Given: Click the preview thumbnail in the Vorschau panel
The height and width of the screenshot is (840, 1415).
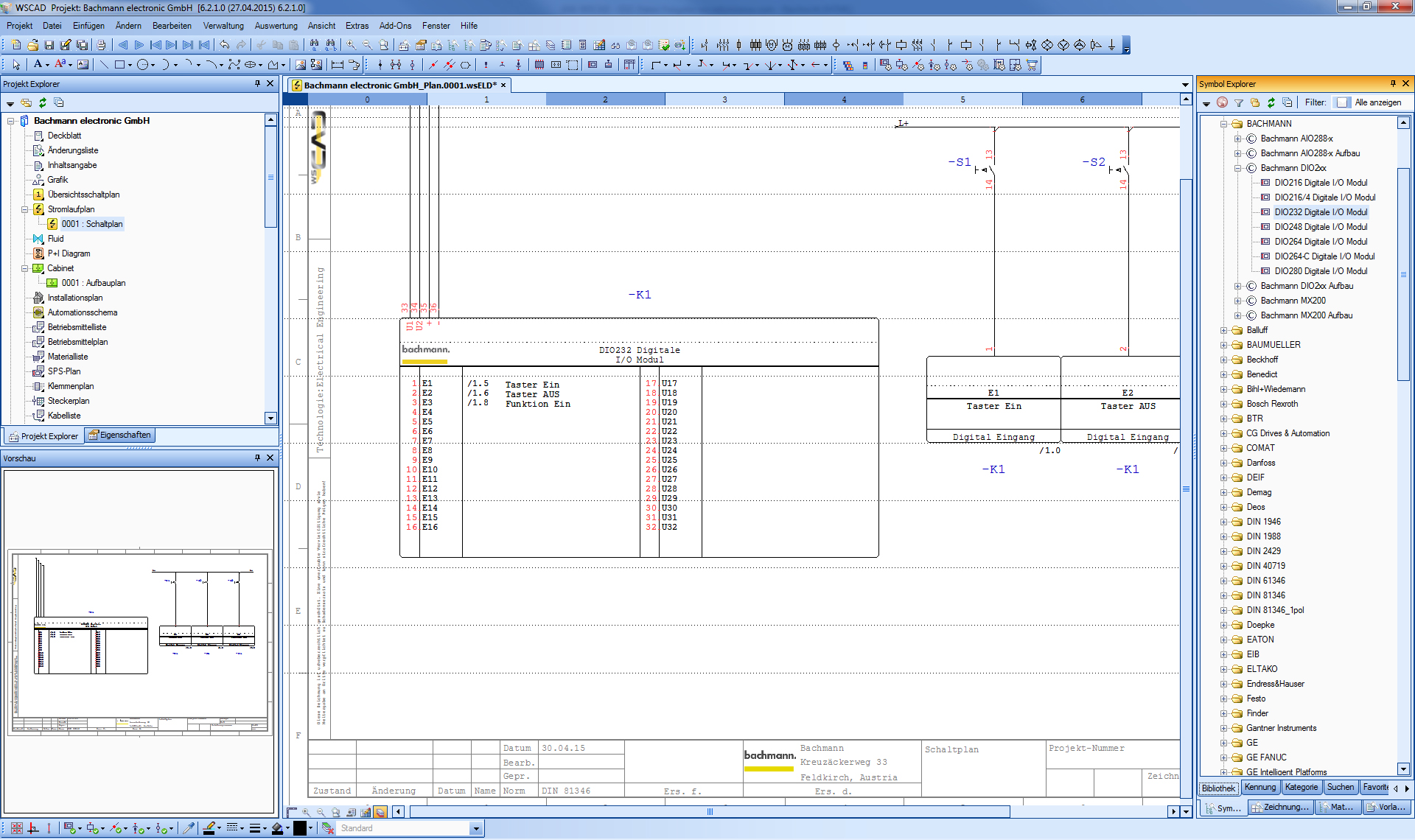Looking at the screenshot, I should pyautogui.click(x=140, y=641).
